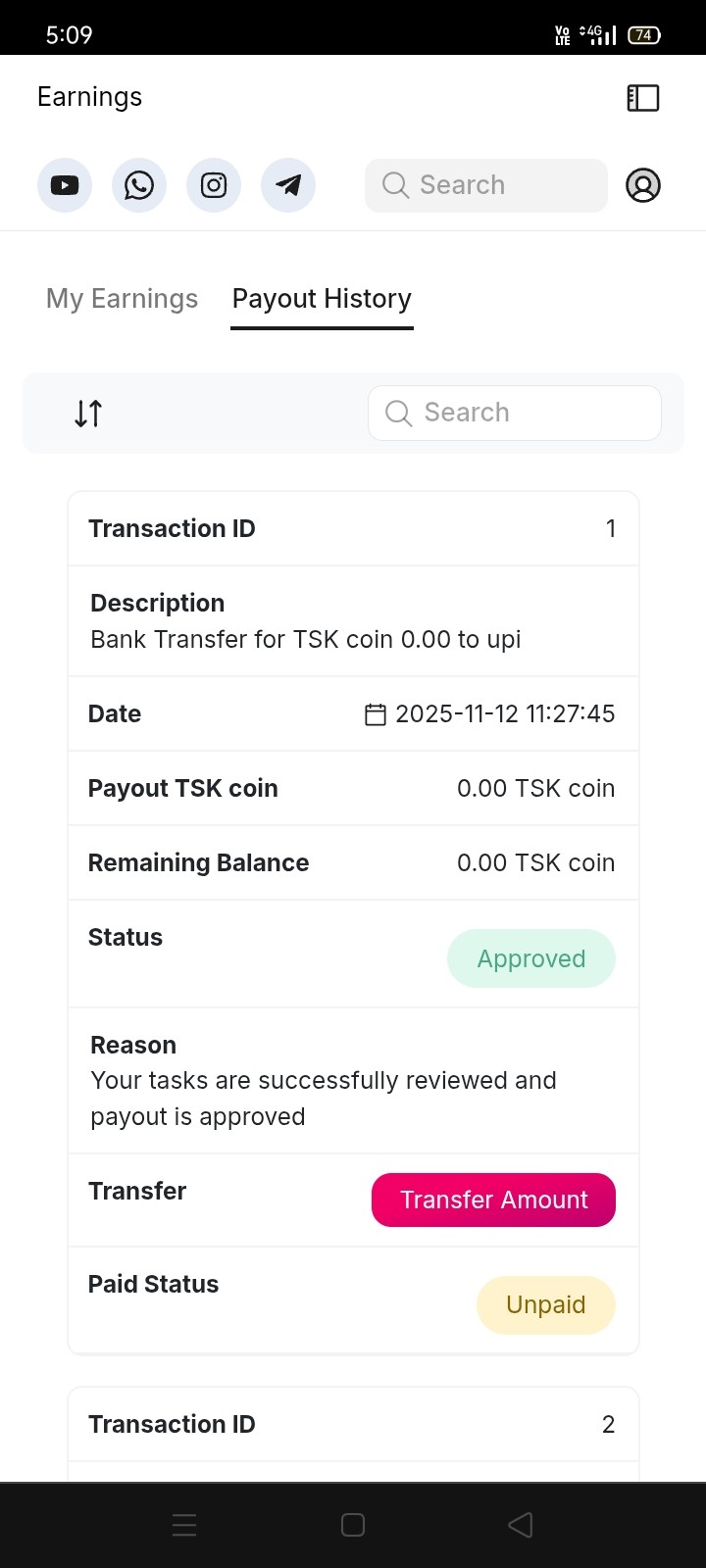The image size is (706, 1568).
Task: Tap the Transaction ID 2 card header
Action: [x=353, y=1424]
